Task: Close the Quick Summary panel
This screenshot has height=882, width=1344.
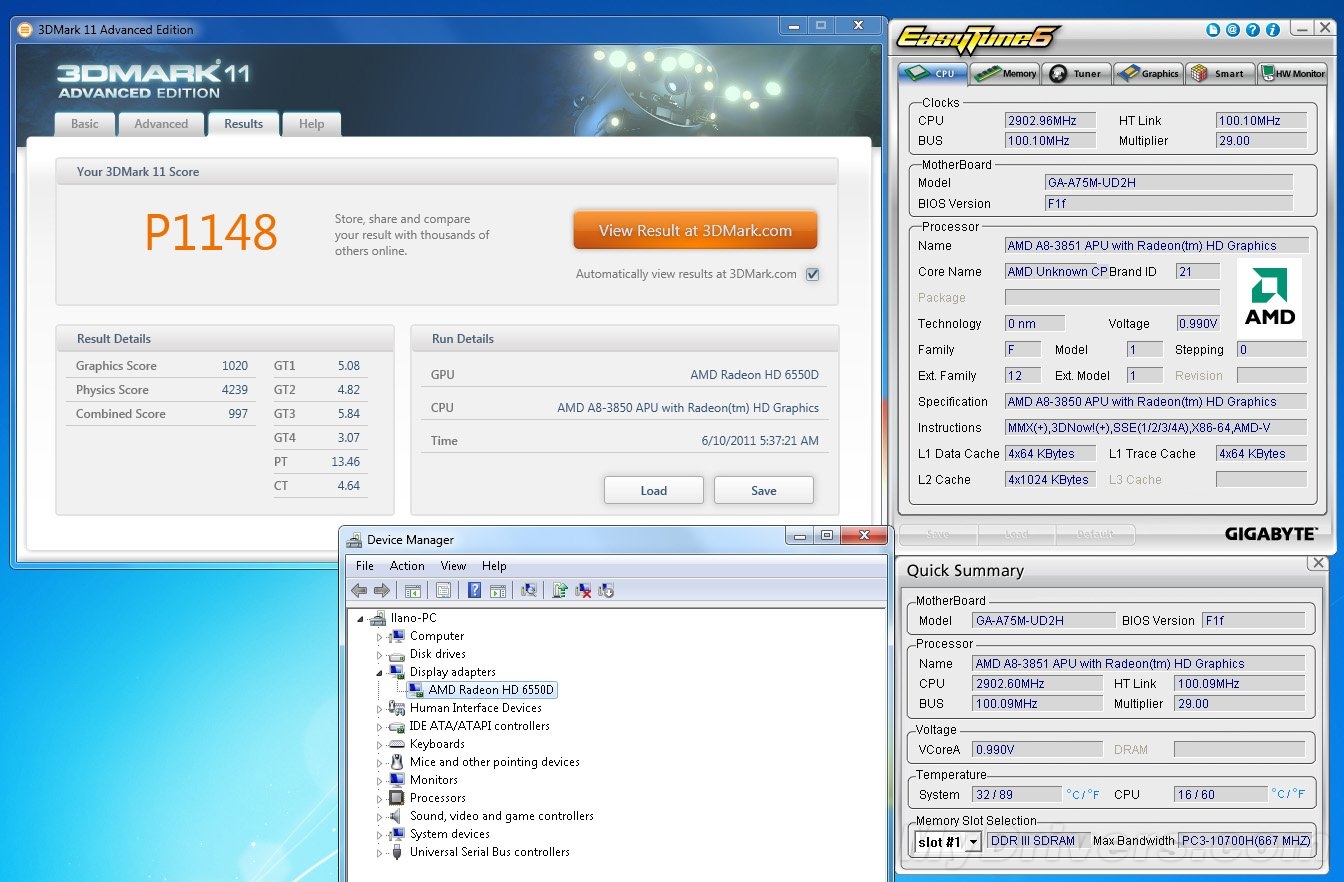Action: [1317, 564]
